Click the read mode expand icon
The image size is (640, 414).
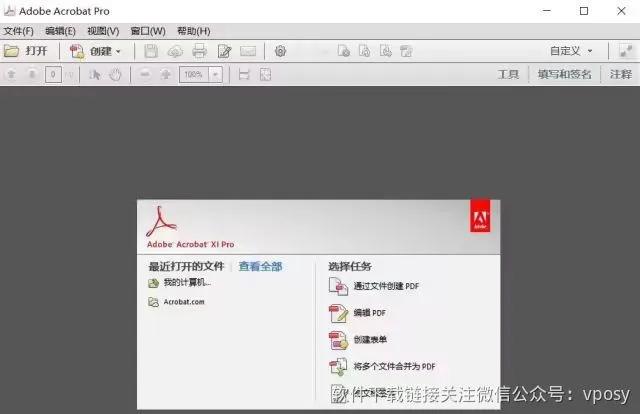coord(626,51)
